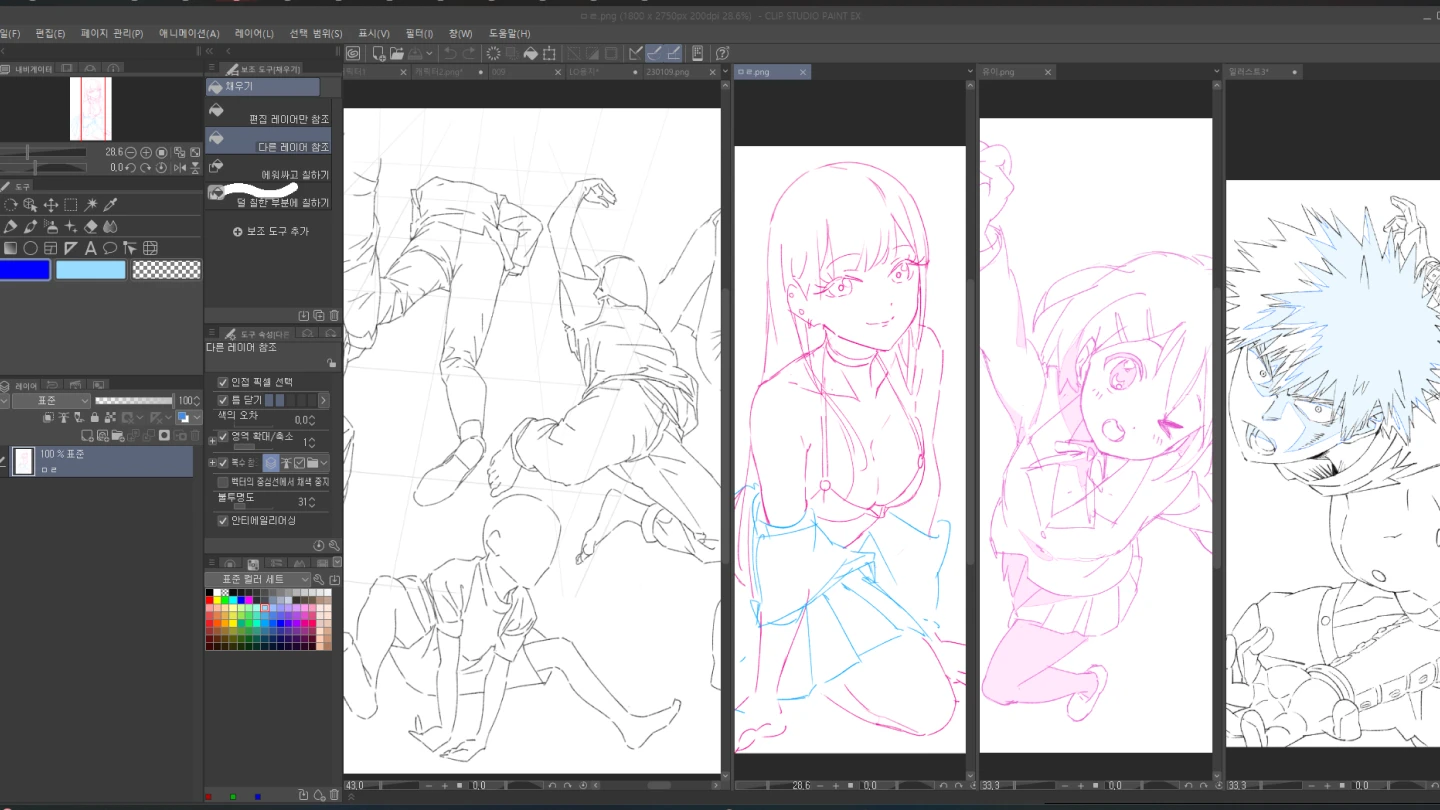Select the Frame border tool
Image resolution: width=1440 pixels, height=810 pixels.
tap(50, 248)
